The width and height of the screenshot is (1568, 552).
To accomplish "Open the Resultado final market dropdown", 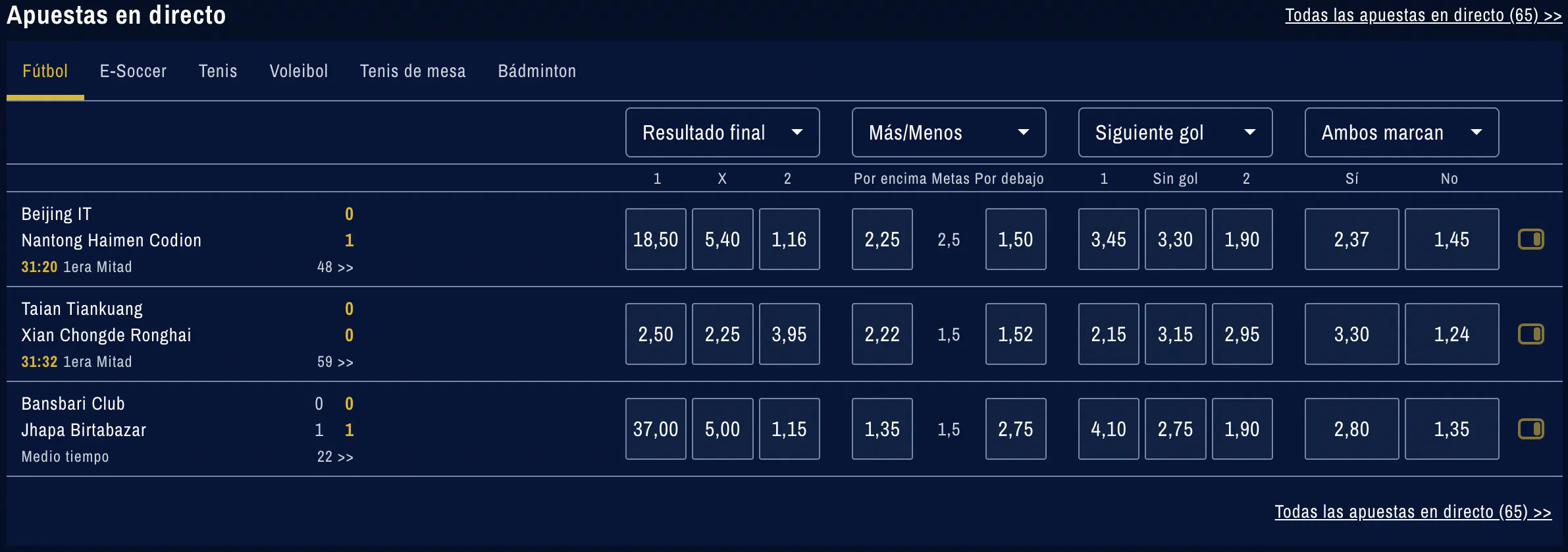I will [x=722, y=132].
